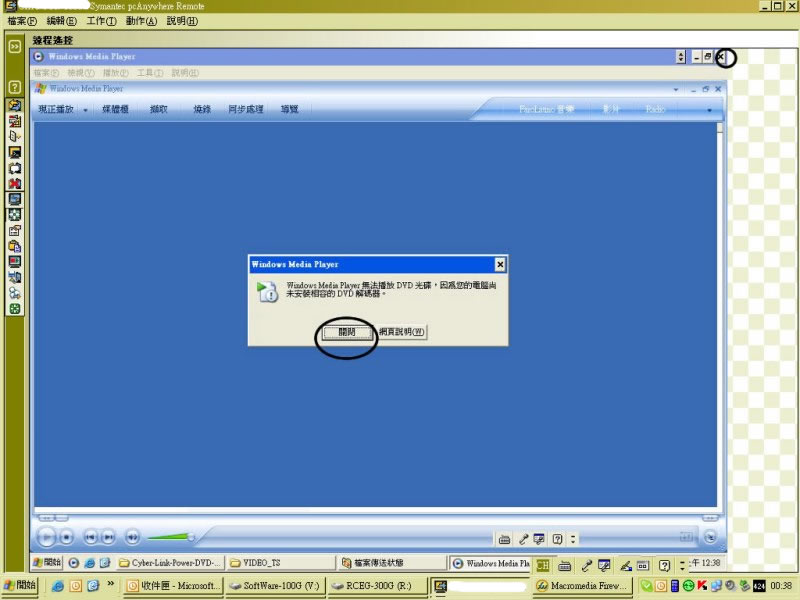Image resolution: width=800 pixels, height=600 pixels.
Task: Open 檔案傳送狀態 taskbar button
Action: click(392, 563)
